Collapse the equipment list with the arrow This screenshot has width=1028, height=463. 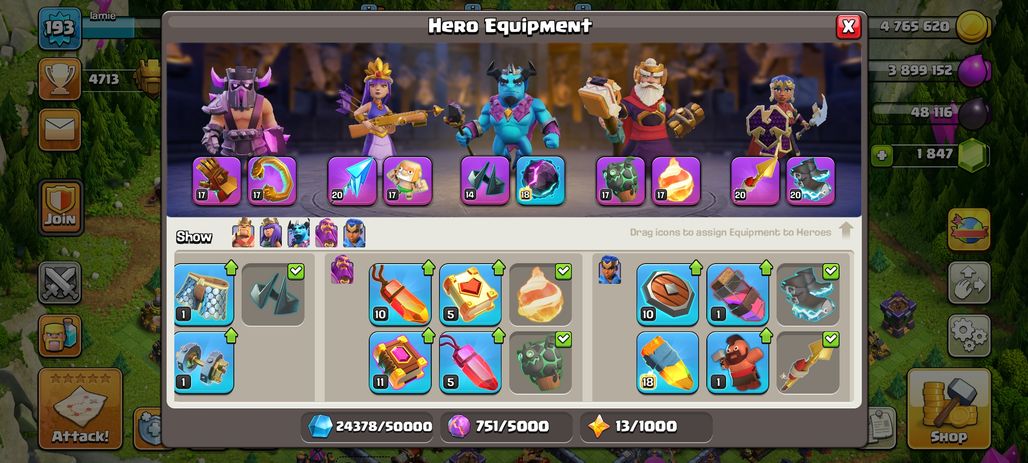click(x=846, y=231)
